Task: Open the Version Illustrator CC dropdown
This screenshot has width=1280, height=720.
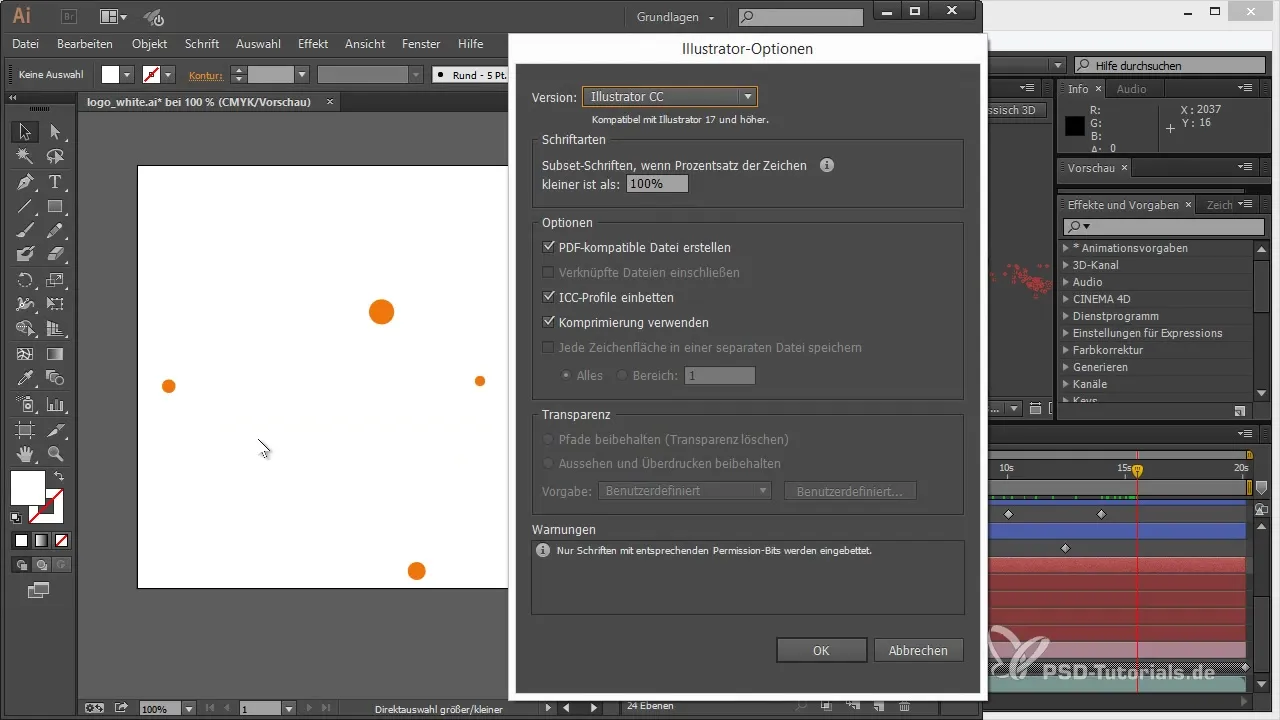Action: pyautogui.click(x=670, y=97)
